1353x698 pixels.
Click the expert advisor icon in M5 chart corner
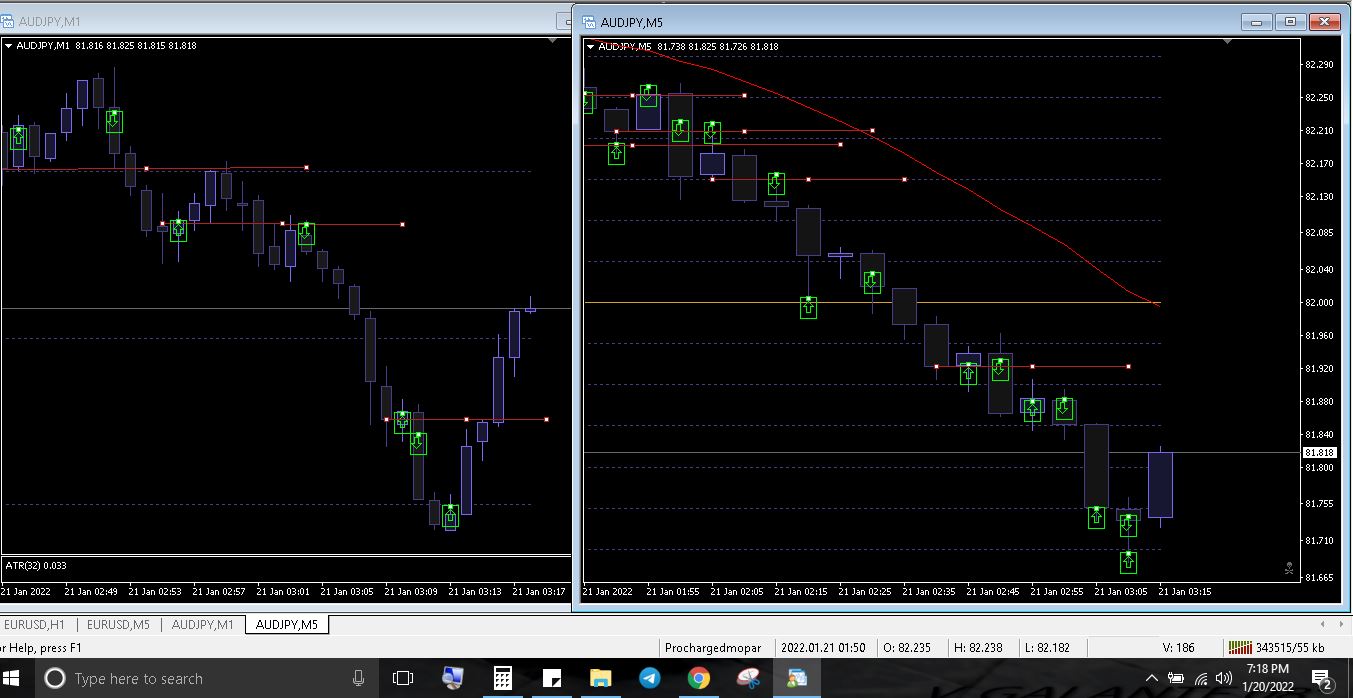coord(1288,568)
